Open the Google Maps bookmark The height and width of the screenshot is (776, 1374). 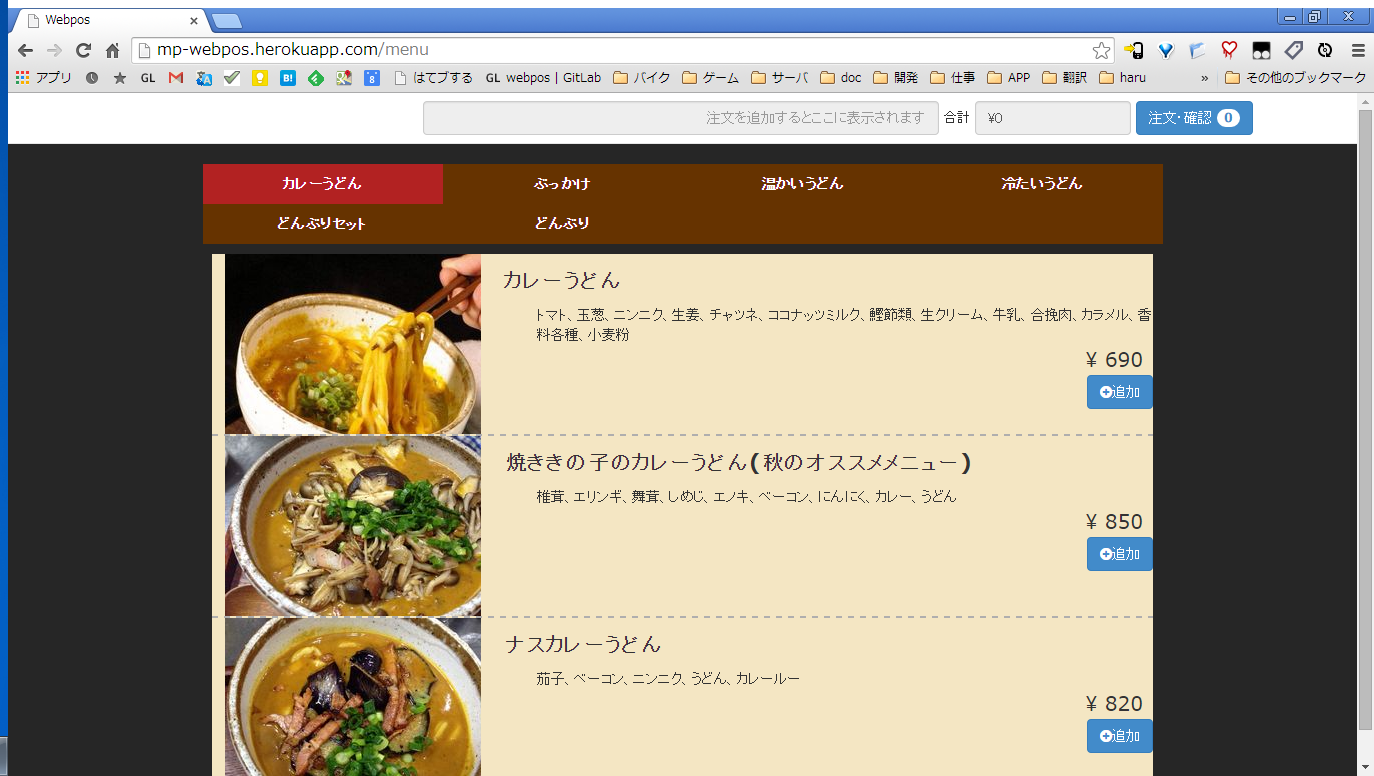click(344, 77)
